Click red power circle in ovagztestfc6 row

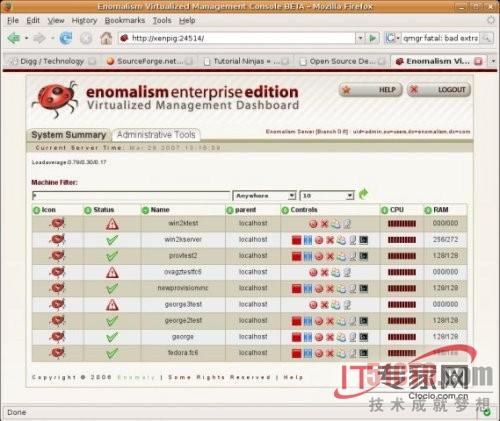[x=313, y=272]
